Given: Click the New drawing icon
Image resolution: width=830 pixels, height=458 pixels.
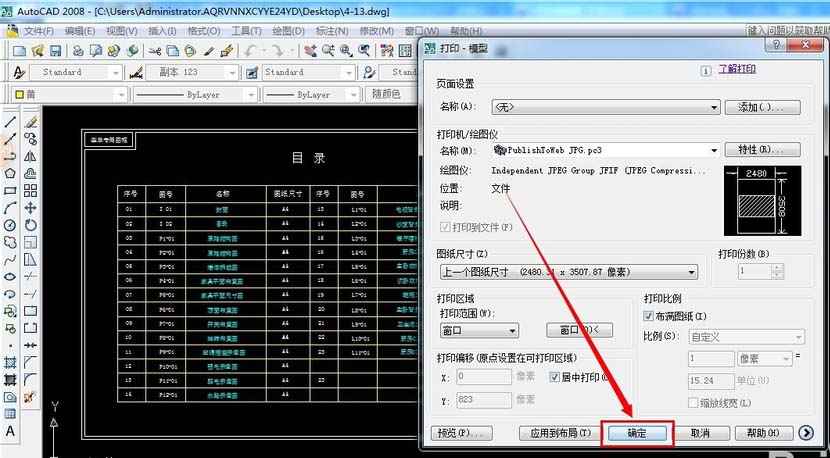Looking at the screenshot, I should (20, 51).
